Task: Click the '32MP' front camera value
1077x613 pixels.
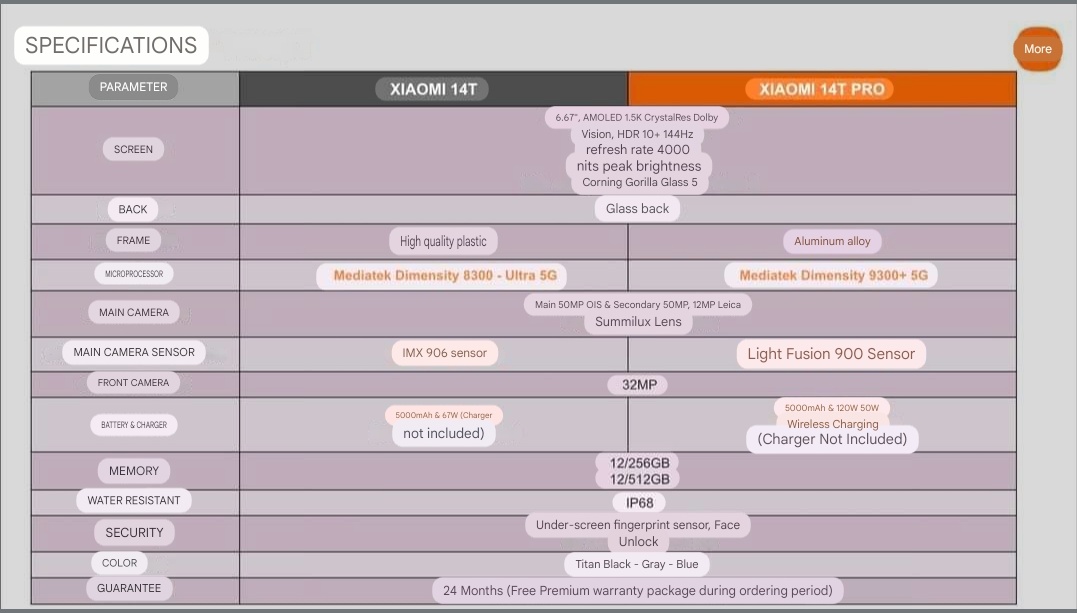Action: click(x=639, y=385)
